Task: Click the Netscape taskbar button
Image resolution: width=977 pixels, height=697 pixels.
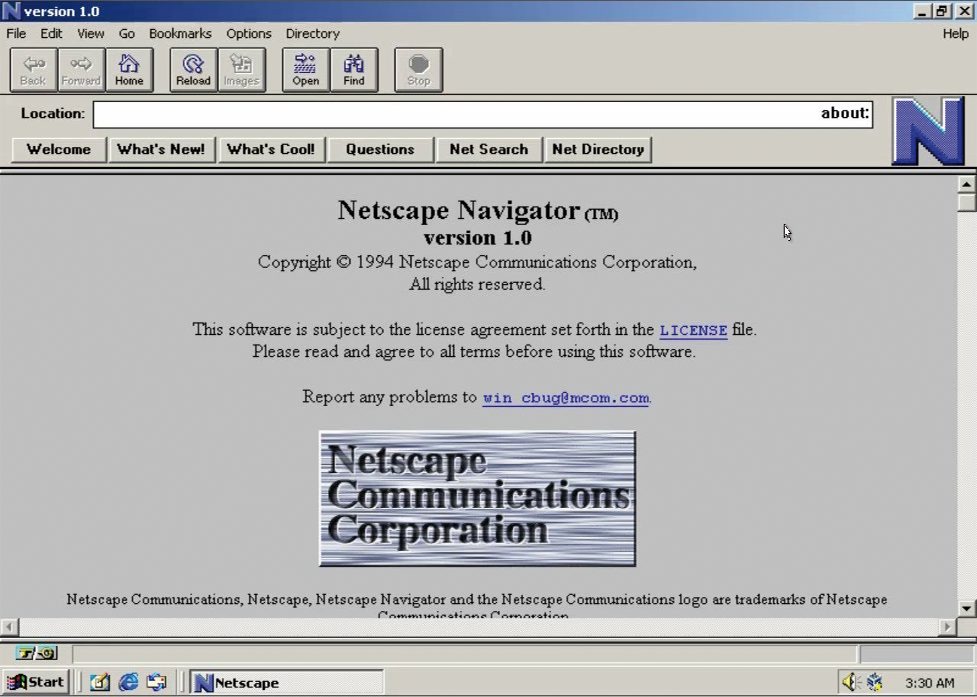Action: [x=287, y=682]
